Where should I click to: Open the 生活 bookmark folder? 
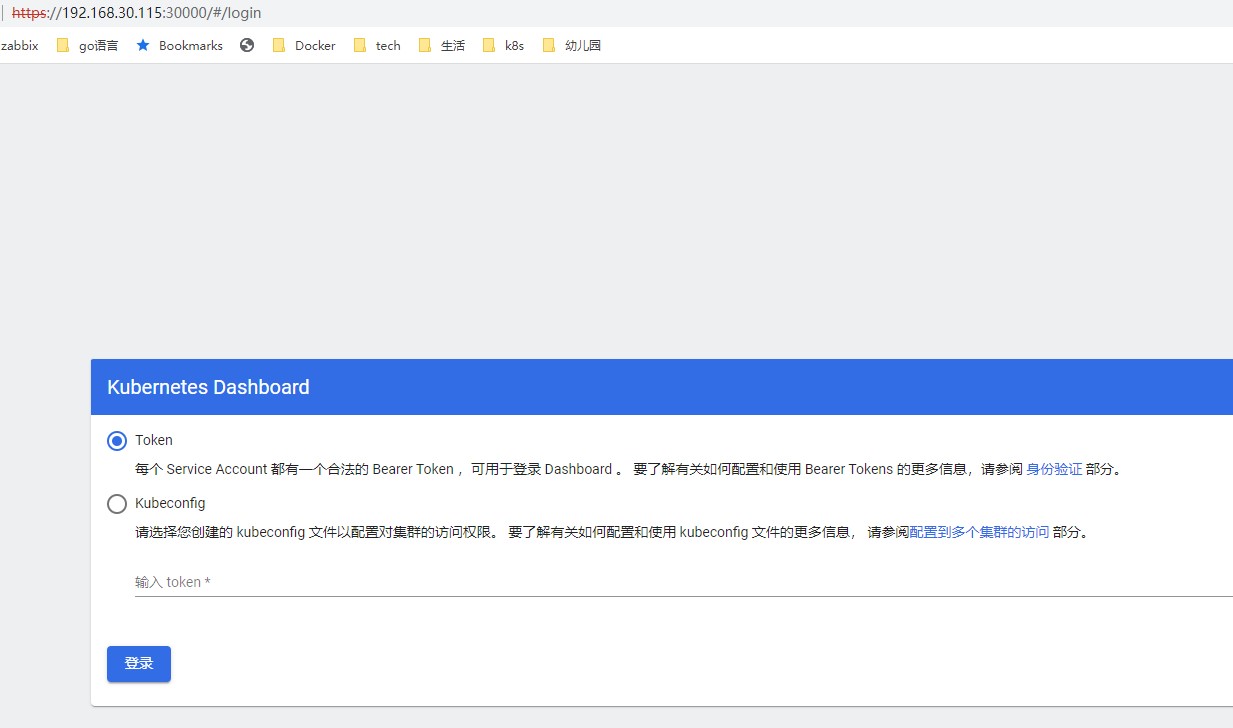coord(441,45)
